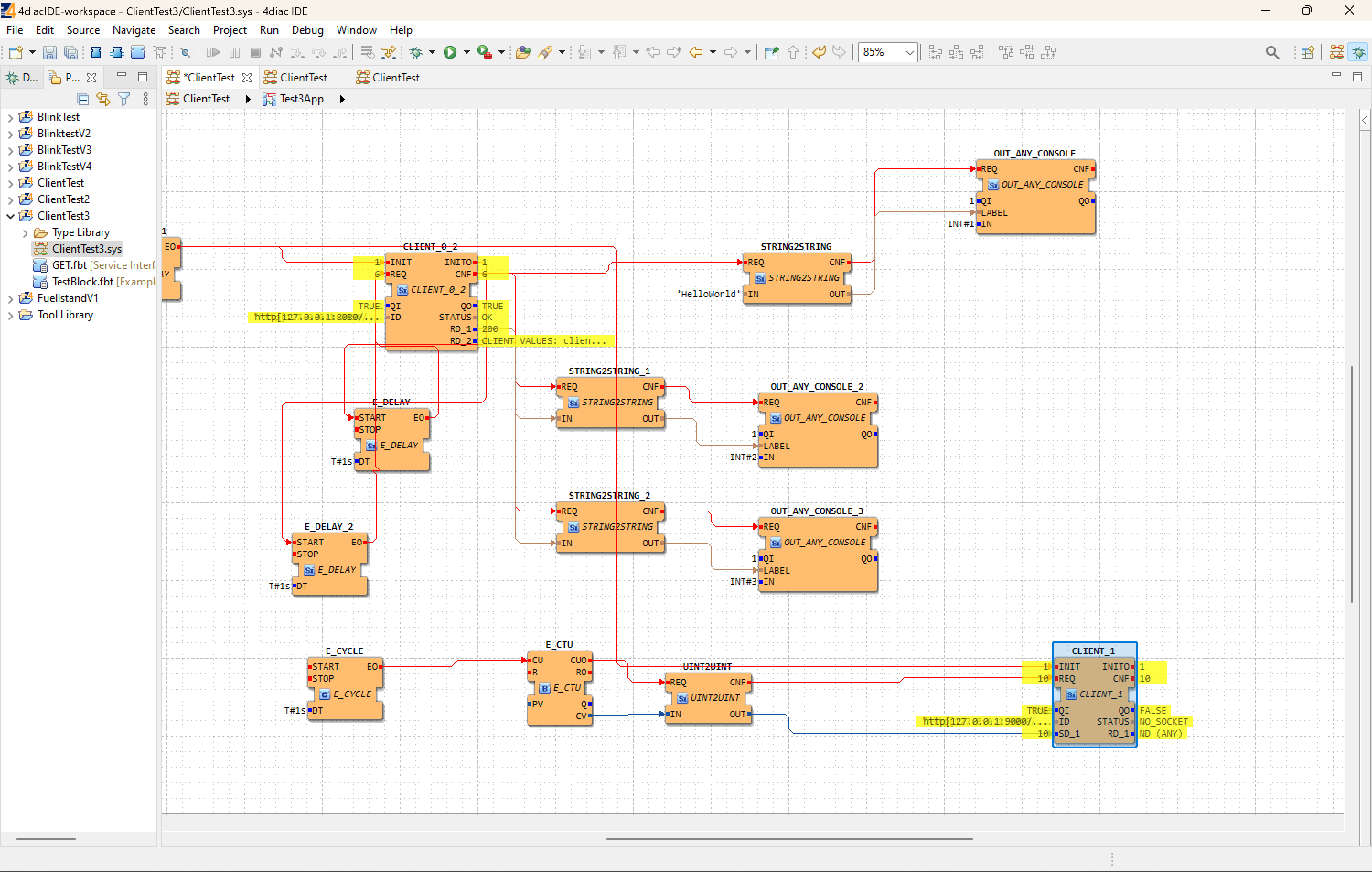The width and height of the screenshot is (1372, 872).
Task: Switch to the System perspective icon
Action: pyautogui.click(x=1337, y=53)
